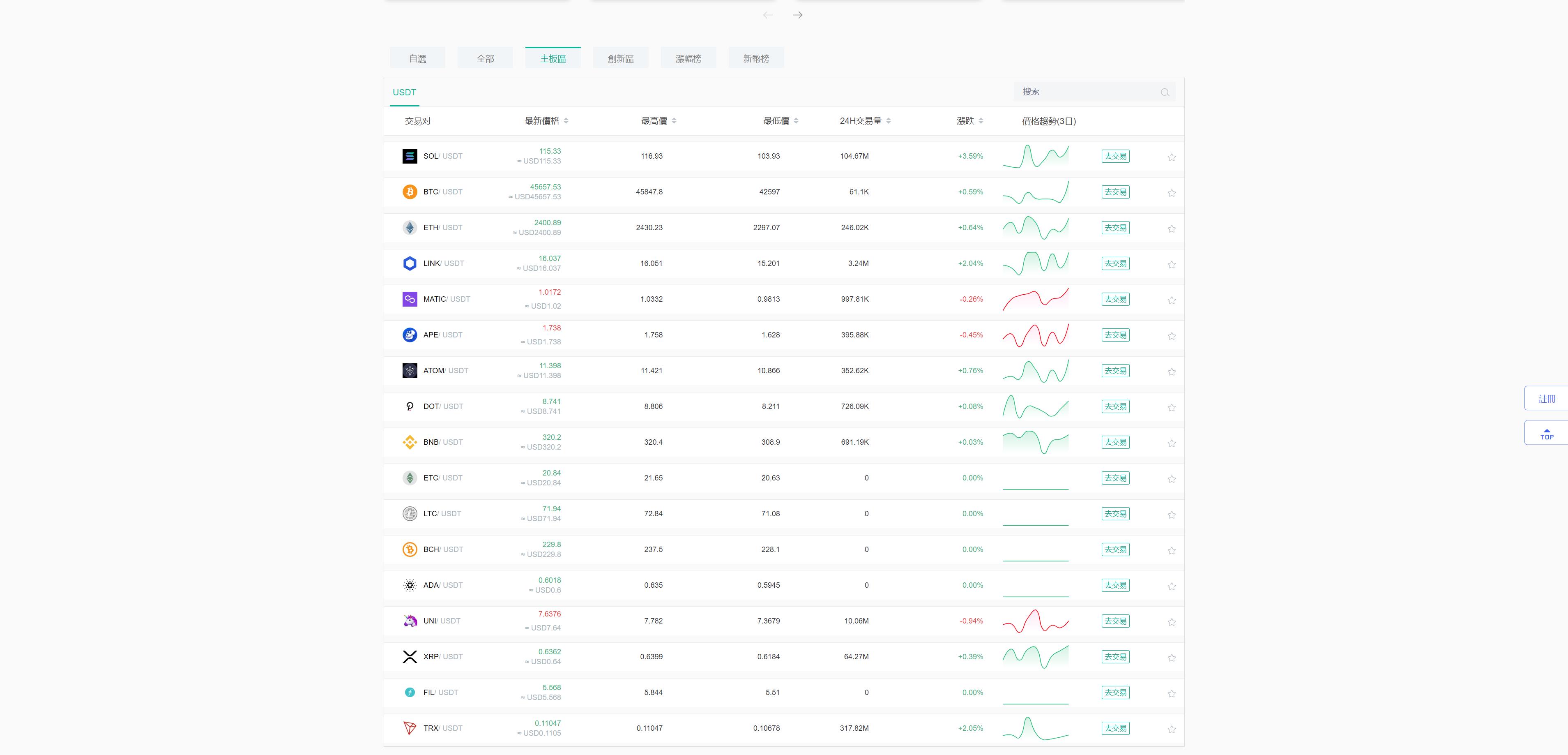Switch to the 漲幅榜 tab
Viewport: 1568px width, 755px height.
pos(688,58)
